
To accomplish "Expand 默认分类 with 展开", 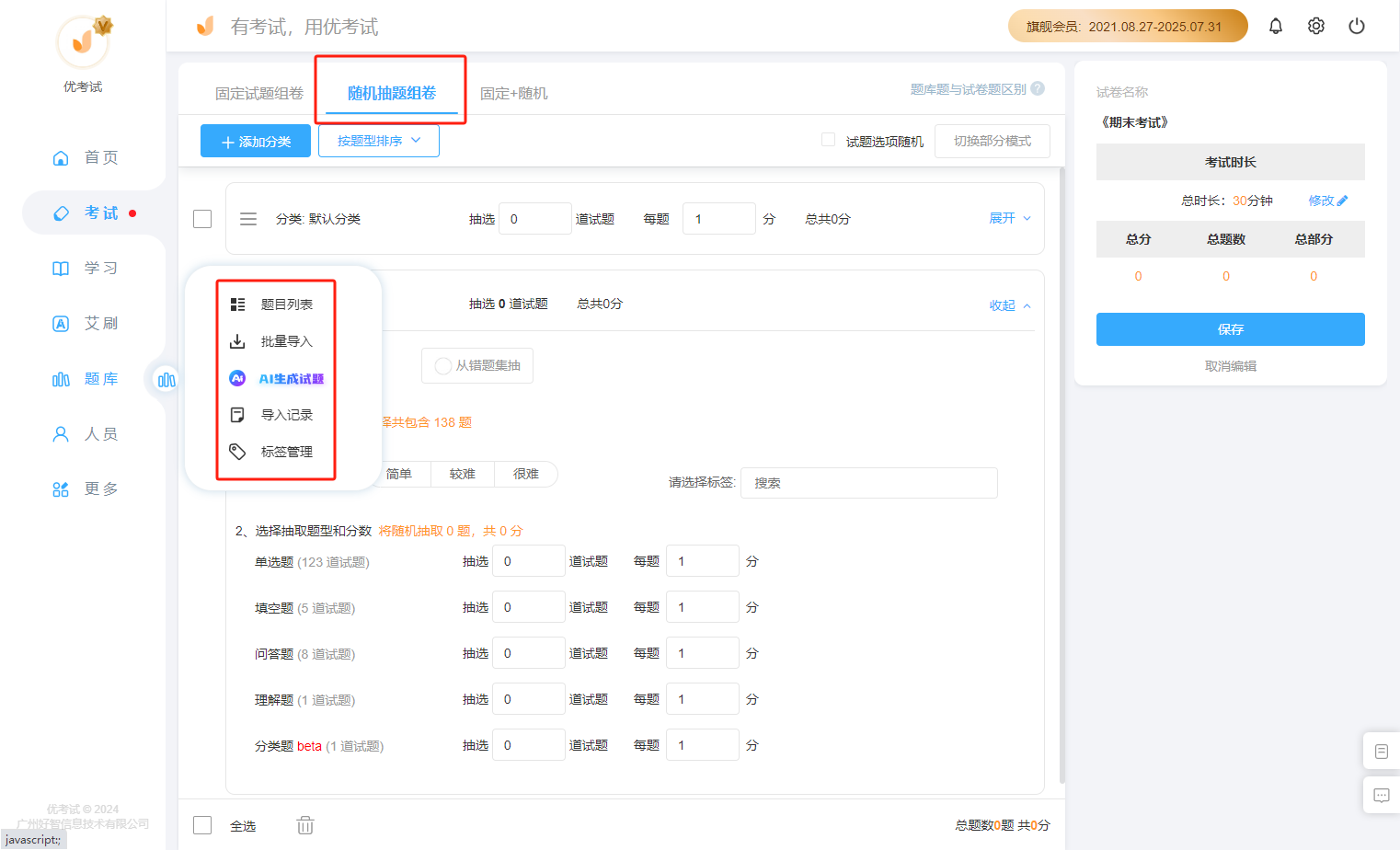I will pyautogui.click(x=1010, y=218).
